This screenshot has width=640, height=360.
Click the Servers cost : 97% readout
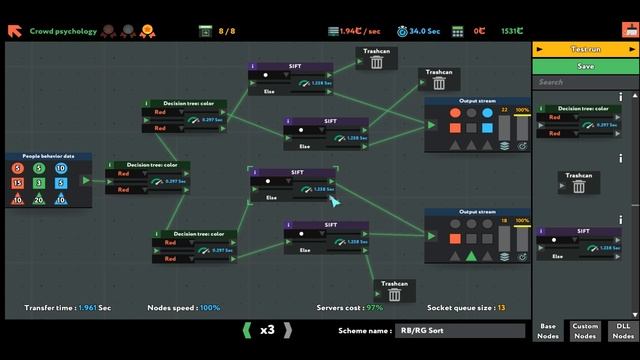pyautogui.click(x=350, y=308)
